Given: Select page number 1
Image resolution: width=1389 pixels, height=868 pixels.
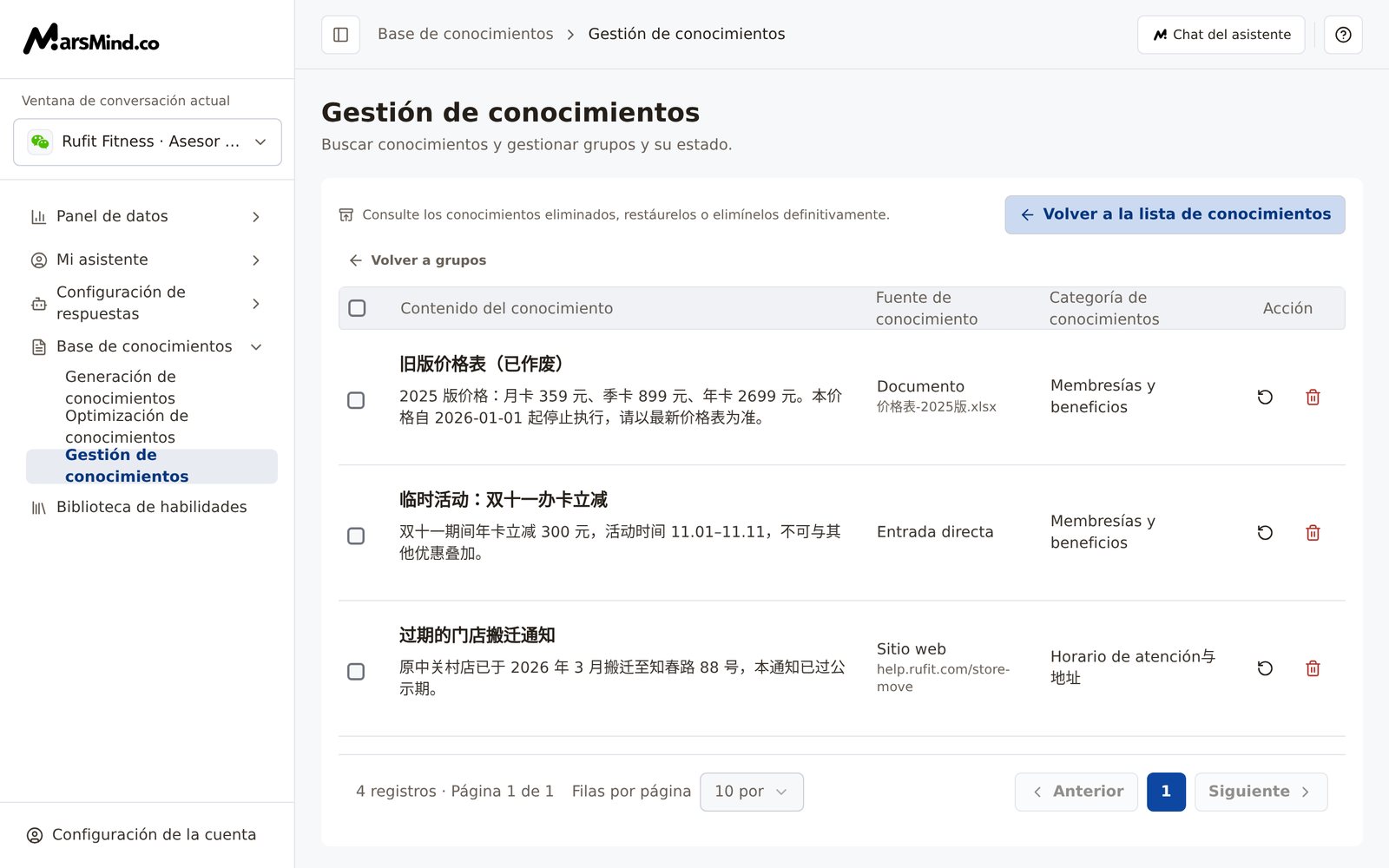Looking at the screenshot, I should (1166, 792).
